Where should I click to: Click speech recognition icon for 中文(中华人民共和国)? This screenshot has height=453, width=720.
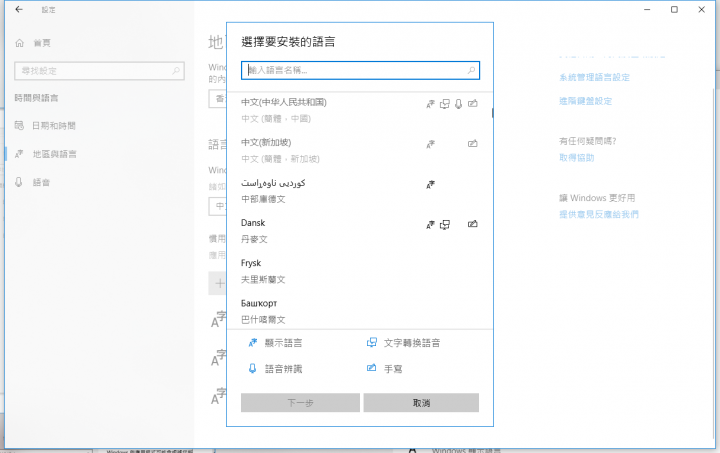pos(458,104)
